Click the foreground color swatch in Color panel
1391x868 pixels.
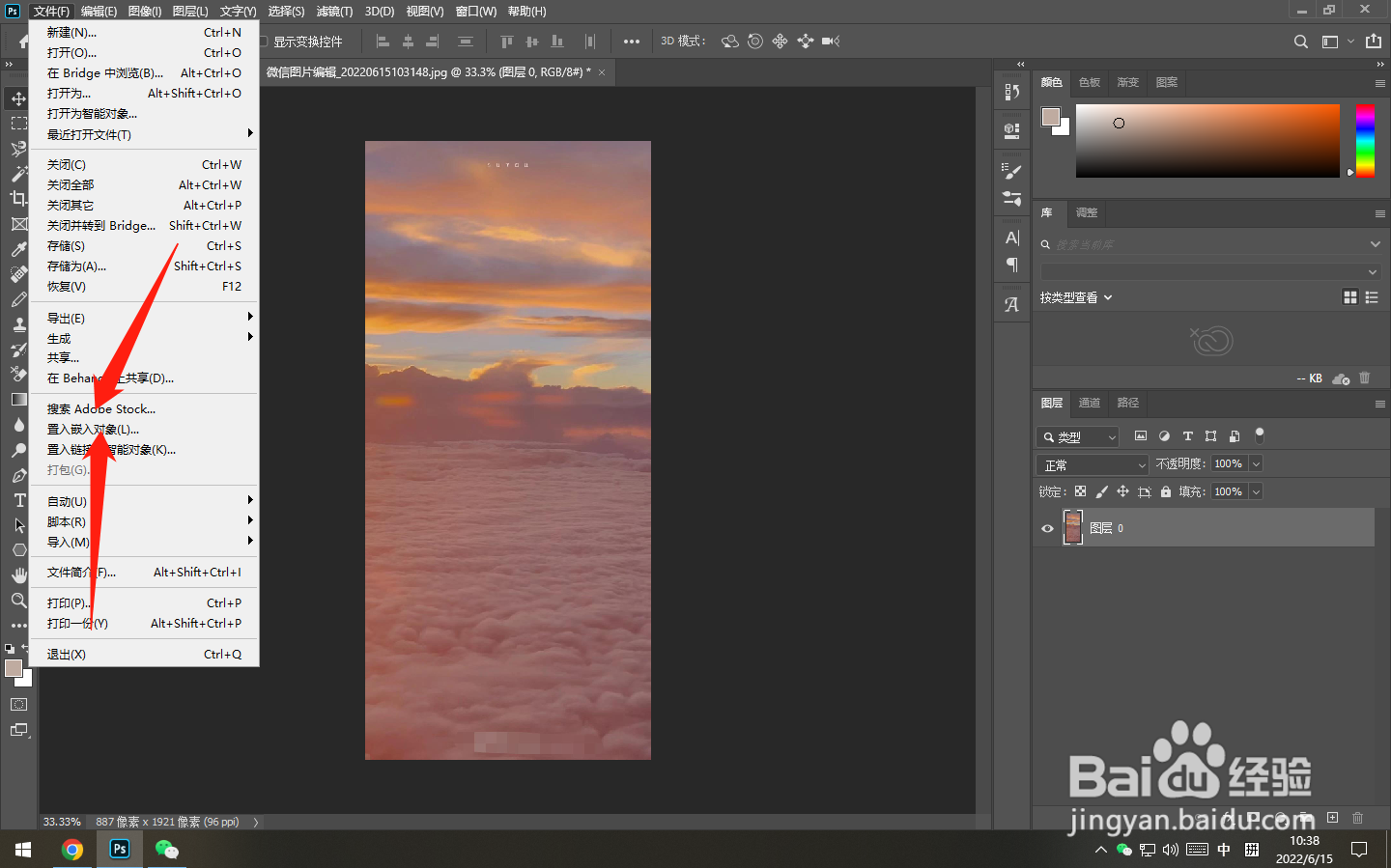1050,117
